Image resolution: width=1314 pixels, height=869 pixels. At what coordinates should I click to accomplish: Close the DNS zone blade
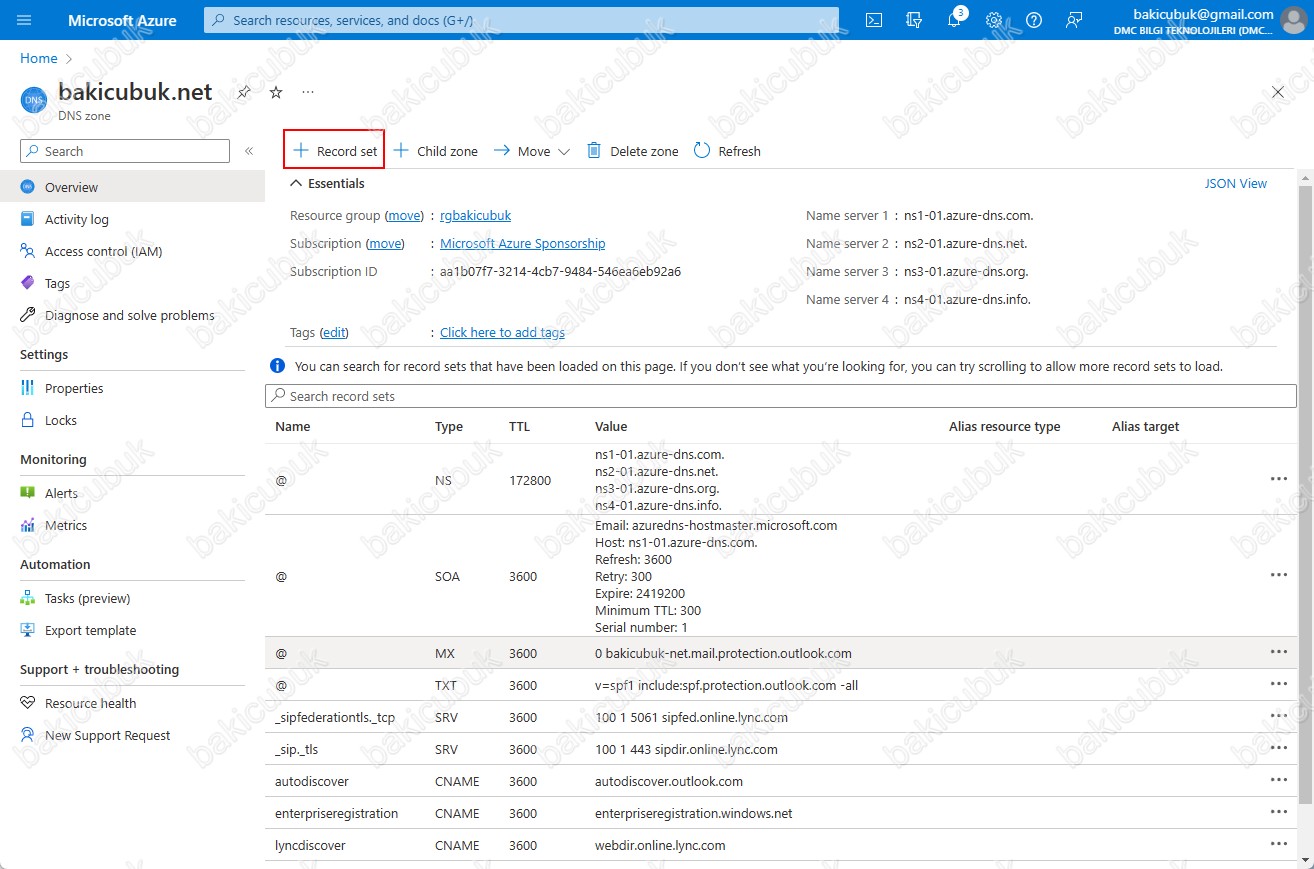coord(1278,92)
